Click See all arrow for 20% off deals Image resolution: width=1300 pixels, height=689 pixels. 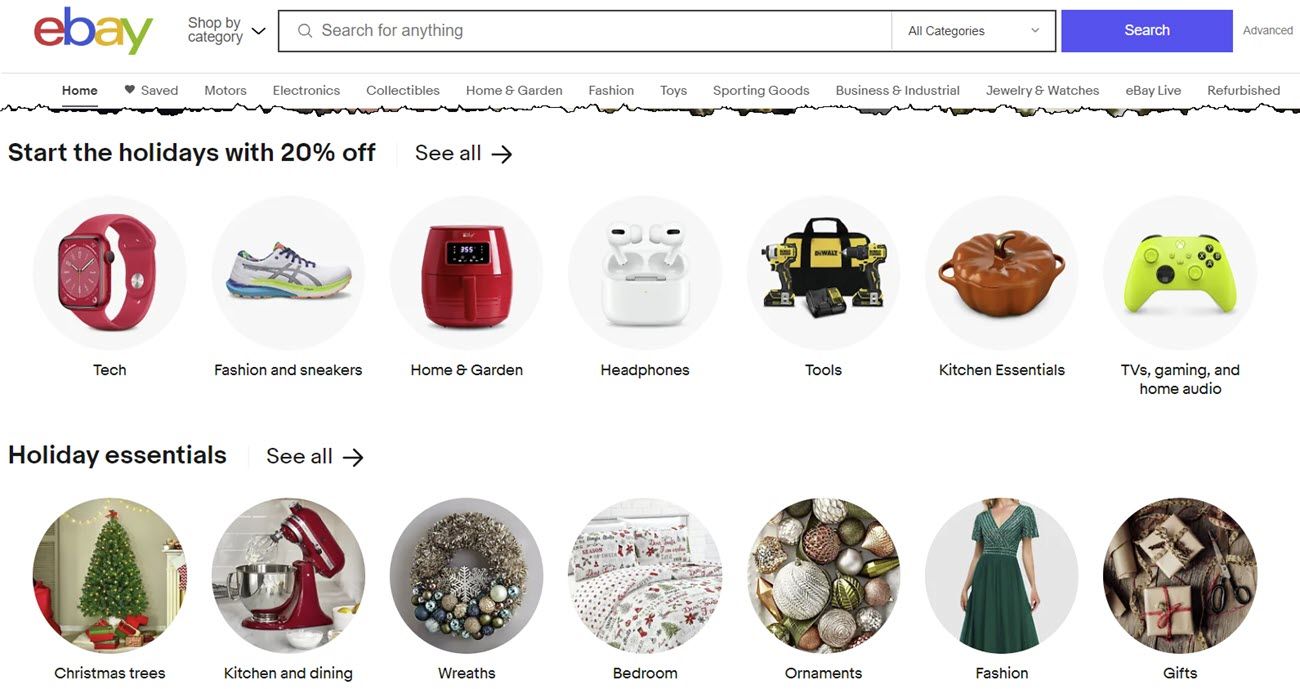tap(464, 153)
